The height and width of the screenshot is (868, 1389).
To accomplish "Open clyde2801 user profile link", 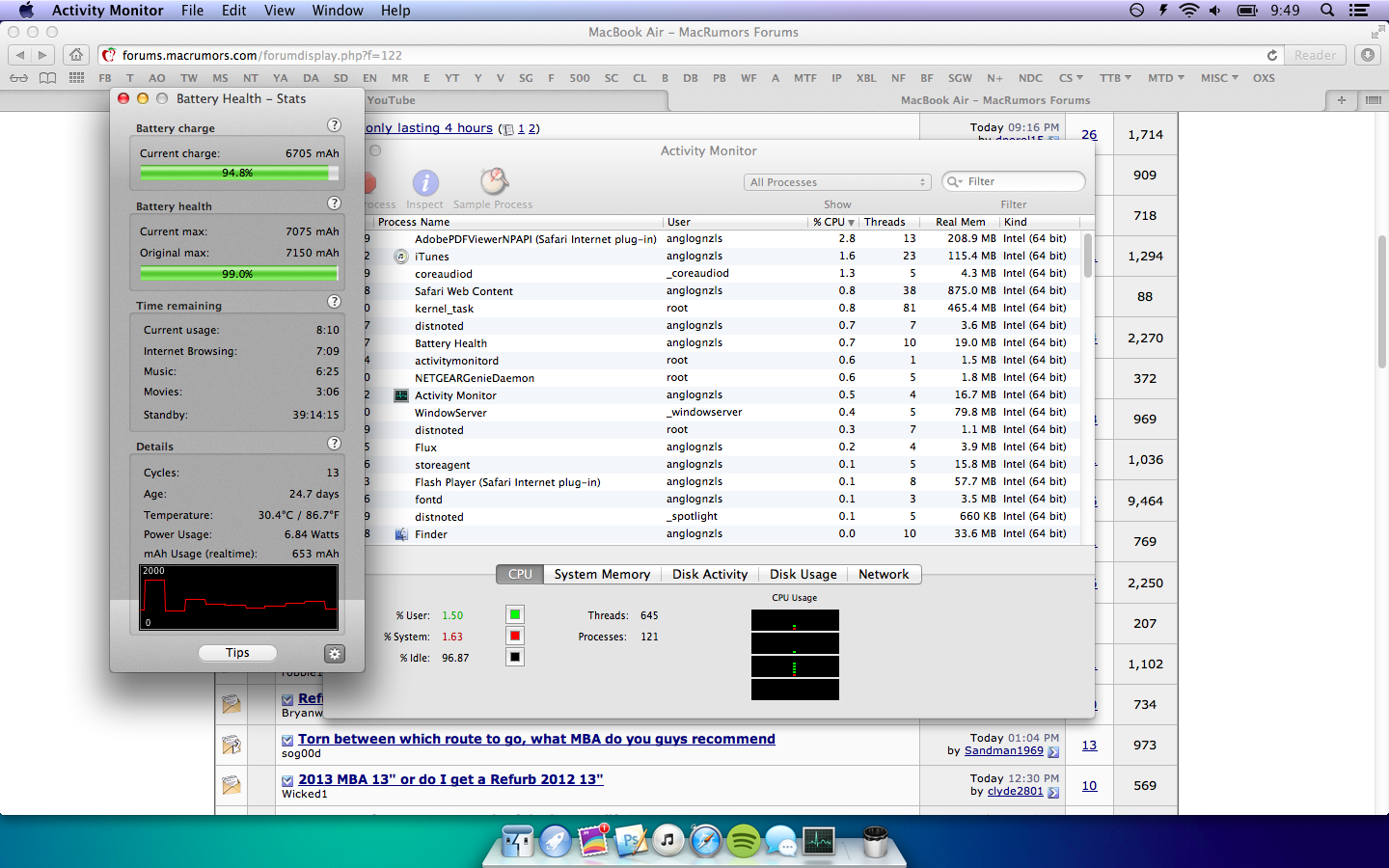I will [1015, 791].
